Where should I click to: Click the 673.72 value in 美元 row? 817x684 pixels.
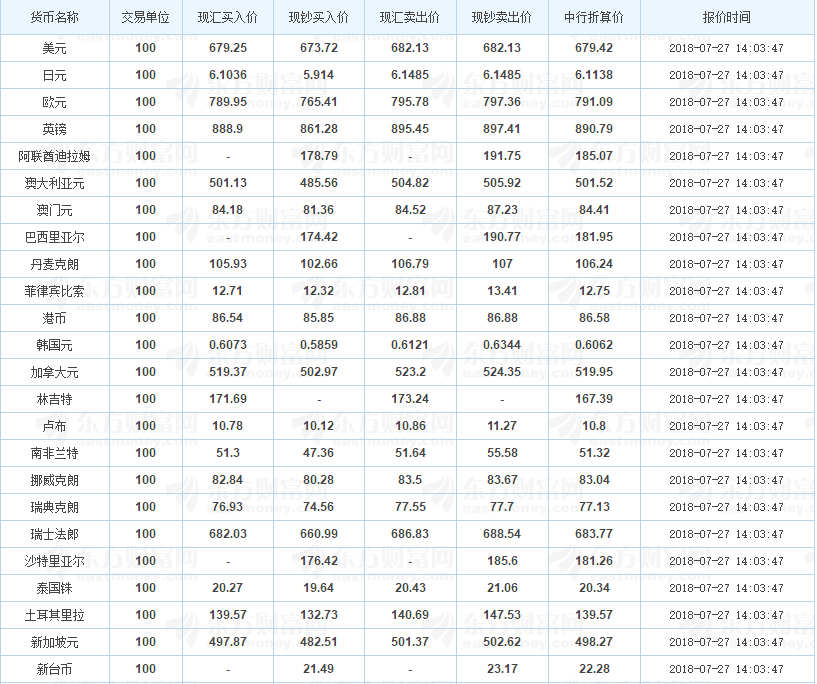coord(319,48)
